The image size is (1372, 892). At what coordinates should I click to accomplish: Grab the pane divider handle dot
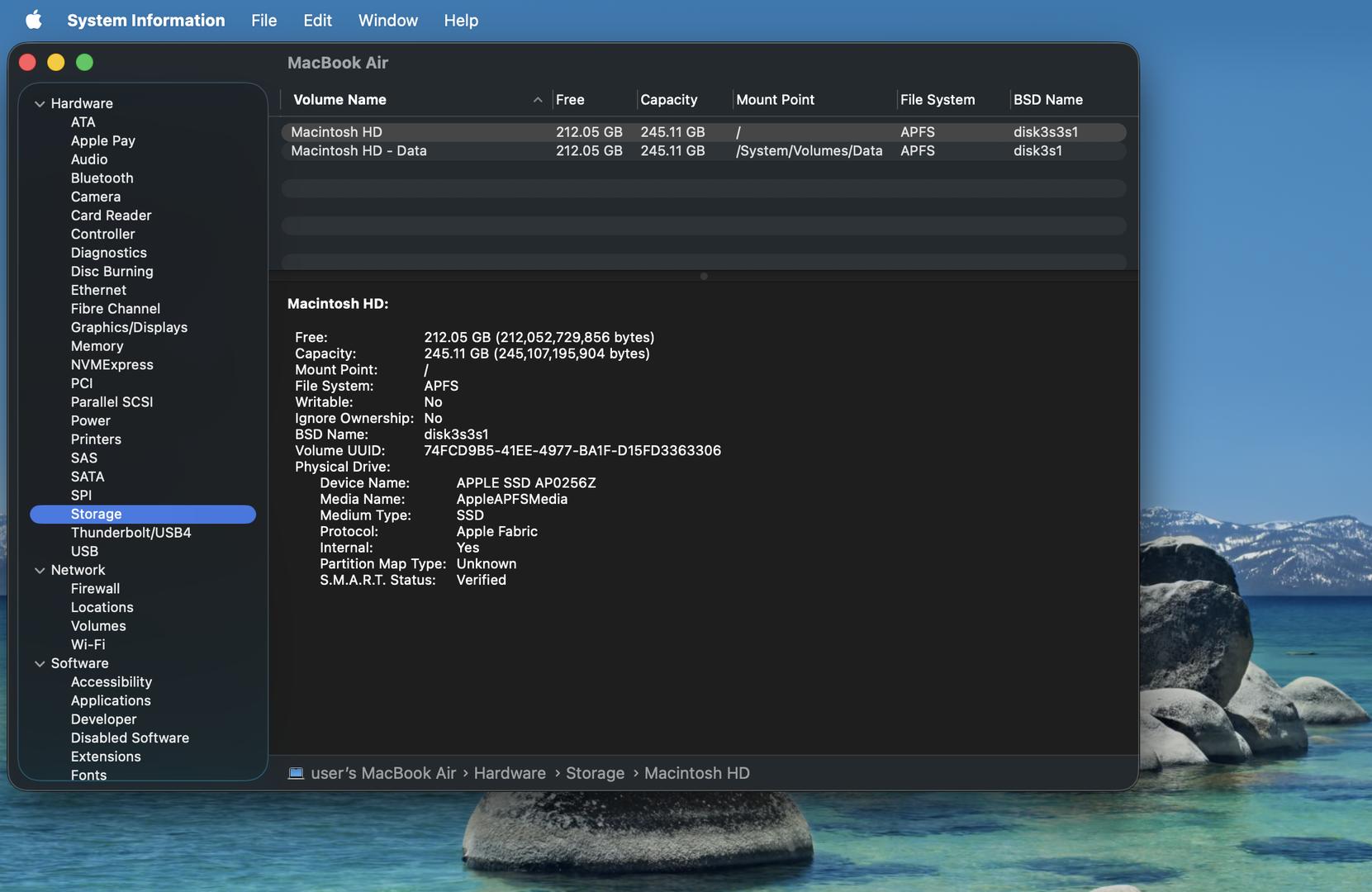[x=704, y=277]
